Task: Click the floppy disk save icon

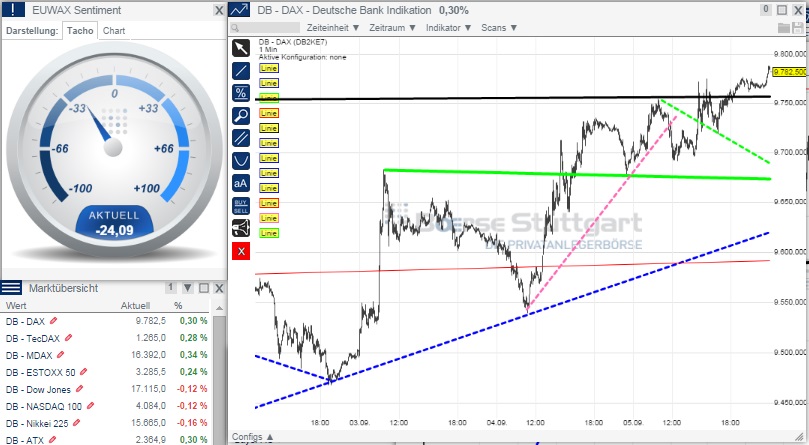Action: coord(797,28)
